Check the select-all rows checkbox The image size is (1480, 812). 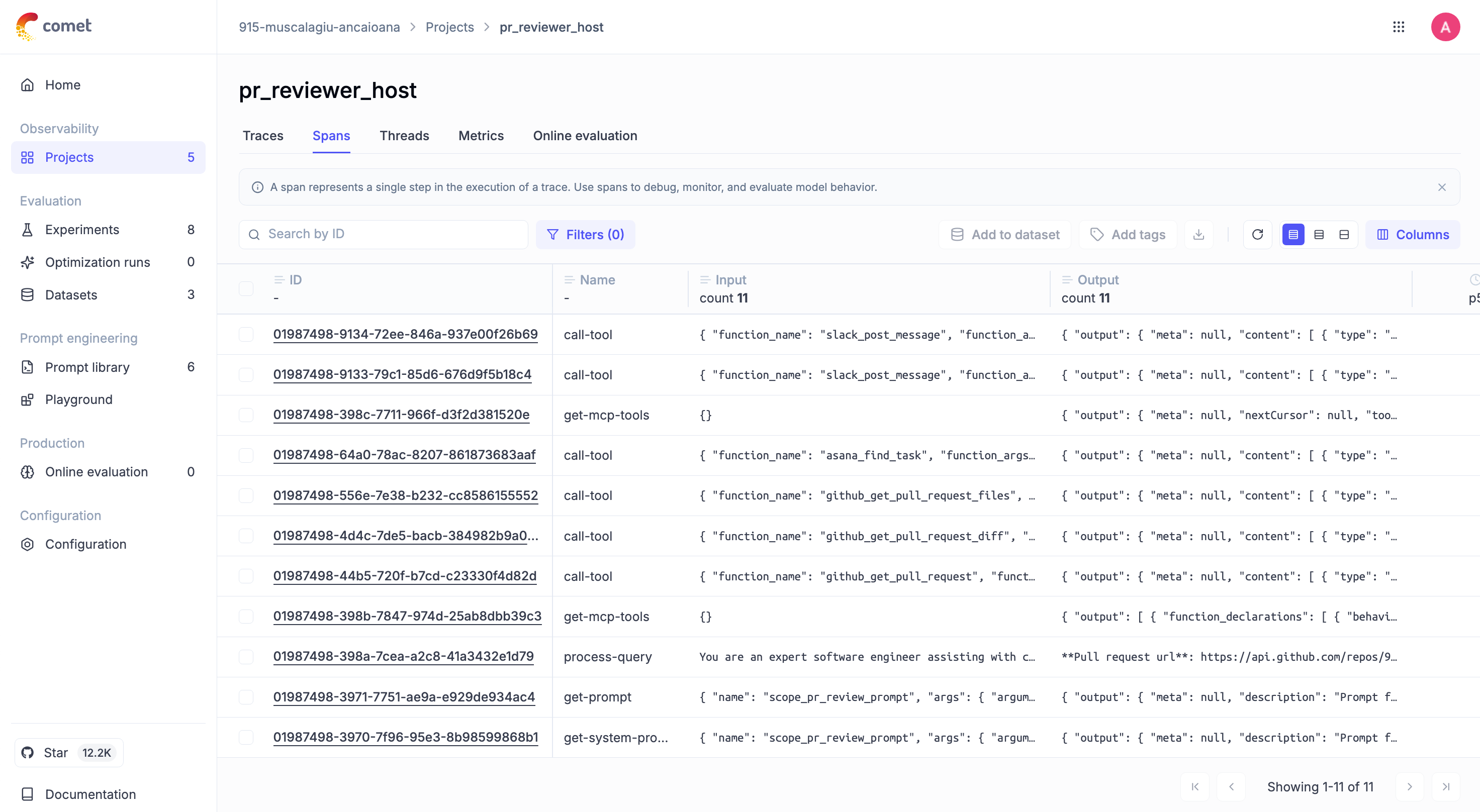(246, 288)
